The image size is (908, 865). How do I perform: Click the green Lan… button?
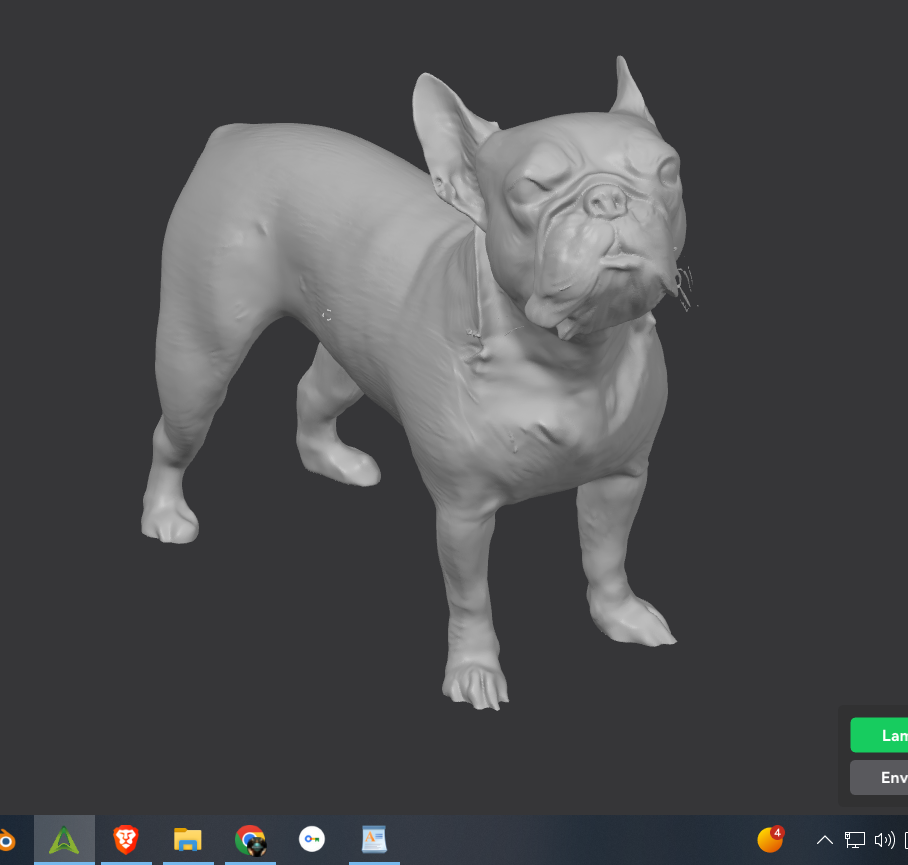click(x=879, y=735)
